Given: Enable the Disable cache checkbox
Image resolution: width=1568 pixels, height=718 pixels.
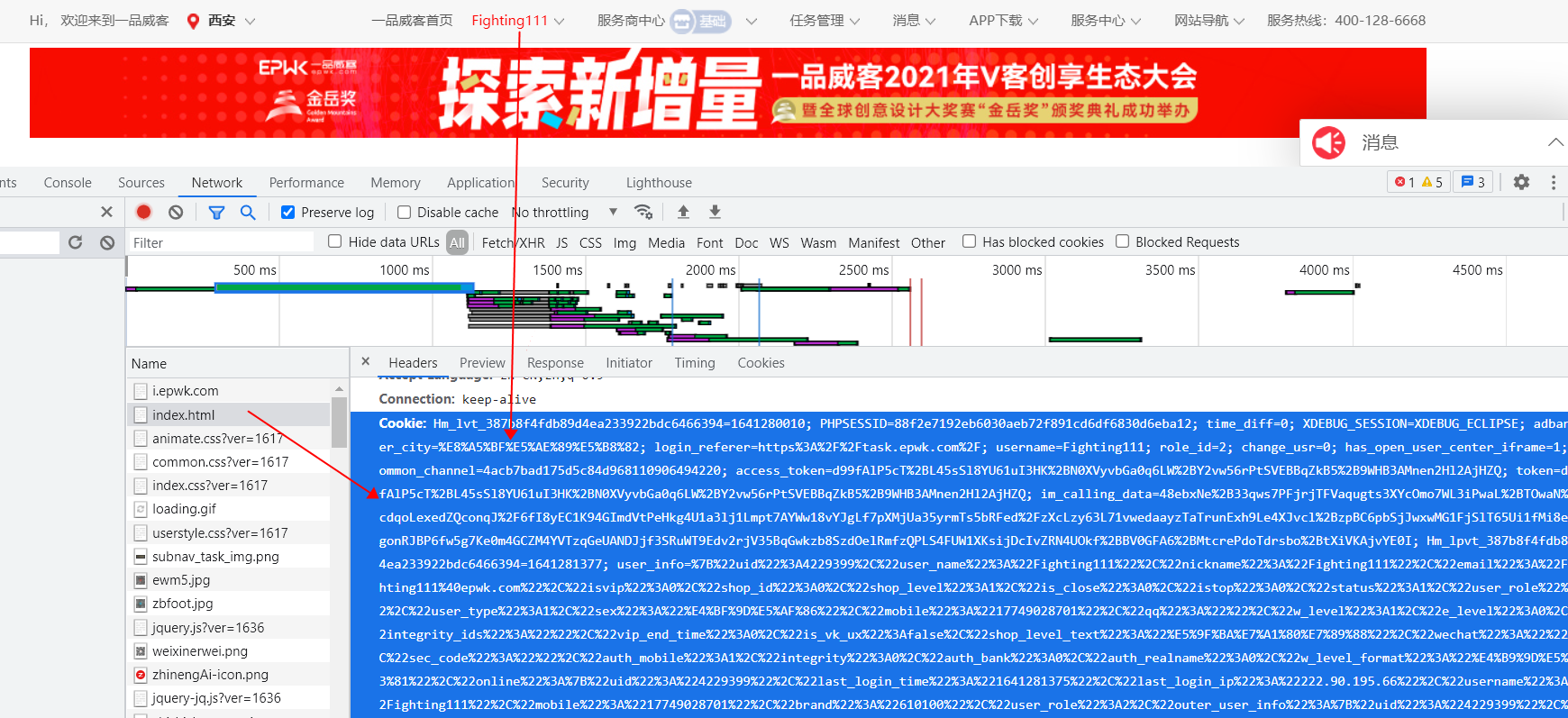Looking at the screenshot, I should click(x=404, y=212).
